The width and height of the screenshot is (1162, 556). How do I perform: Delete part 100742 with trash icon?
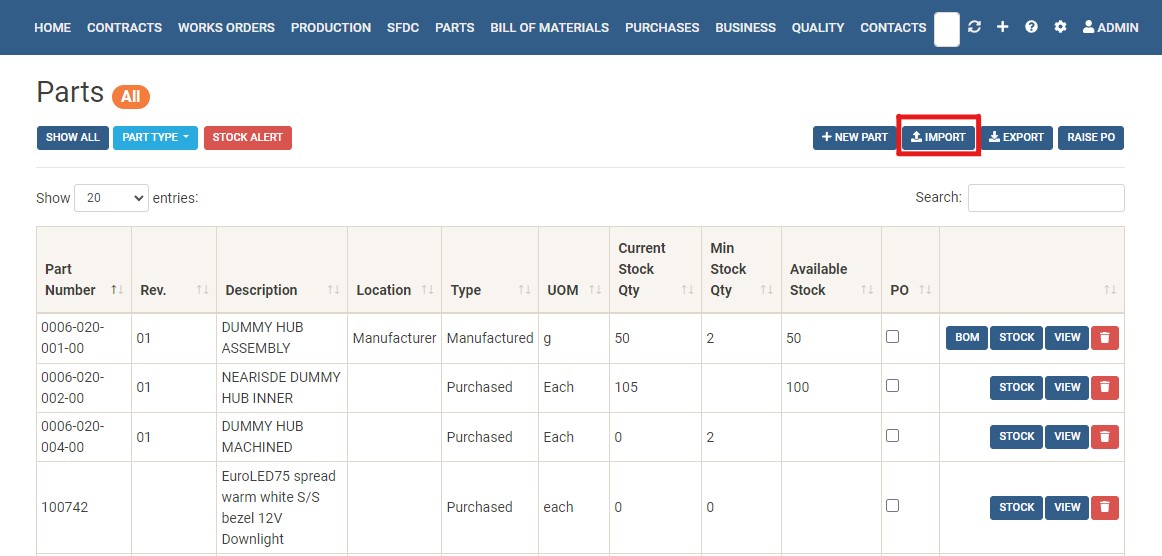pos(1104,507)
